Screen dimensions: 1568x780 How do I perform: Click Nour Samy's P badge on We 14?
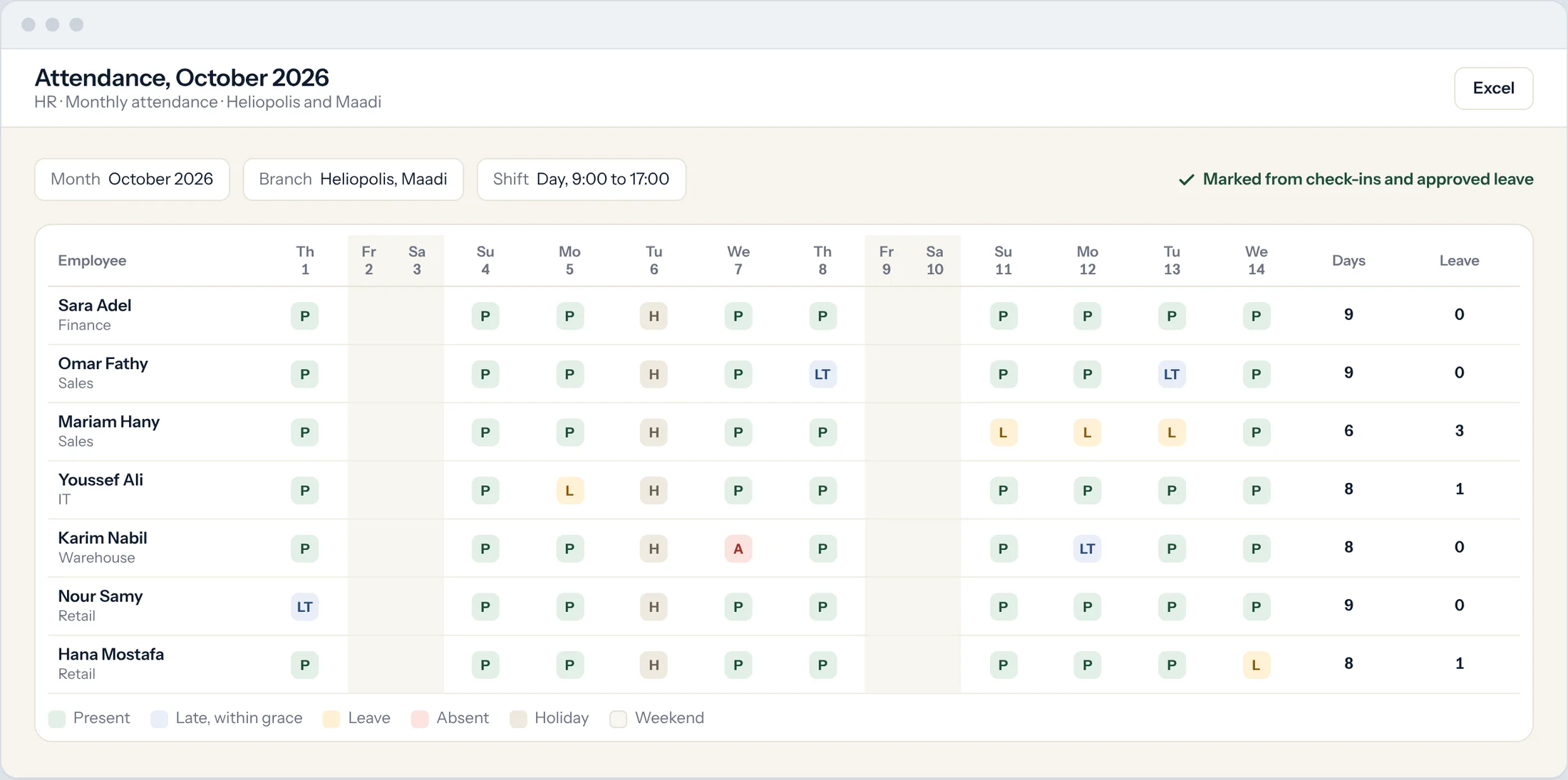point(1256,607)
